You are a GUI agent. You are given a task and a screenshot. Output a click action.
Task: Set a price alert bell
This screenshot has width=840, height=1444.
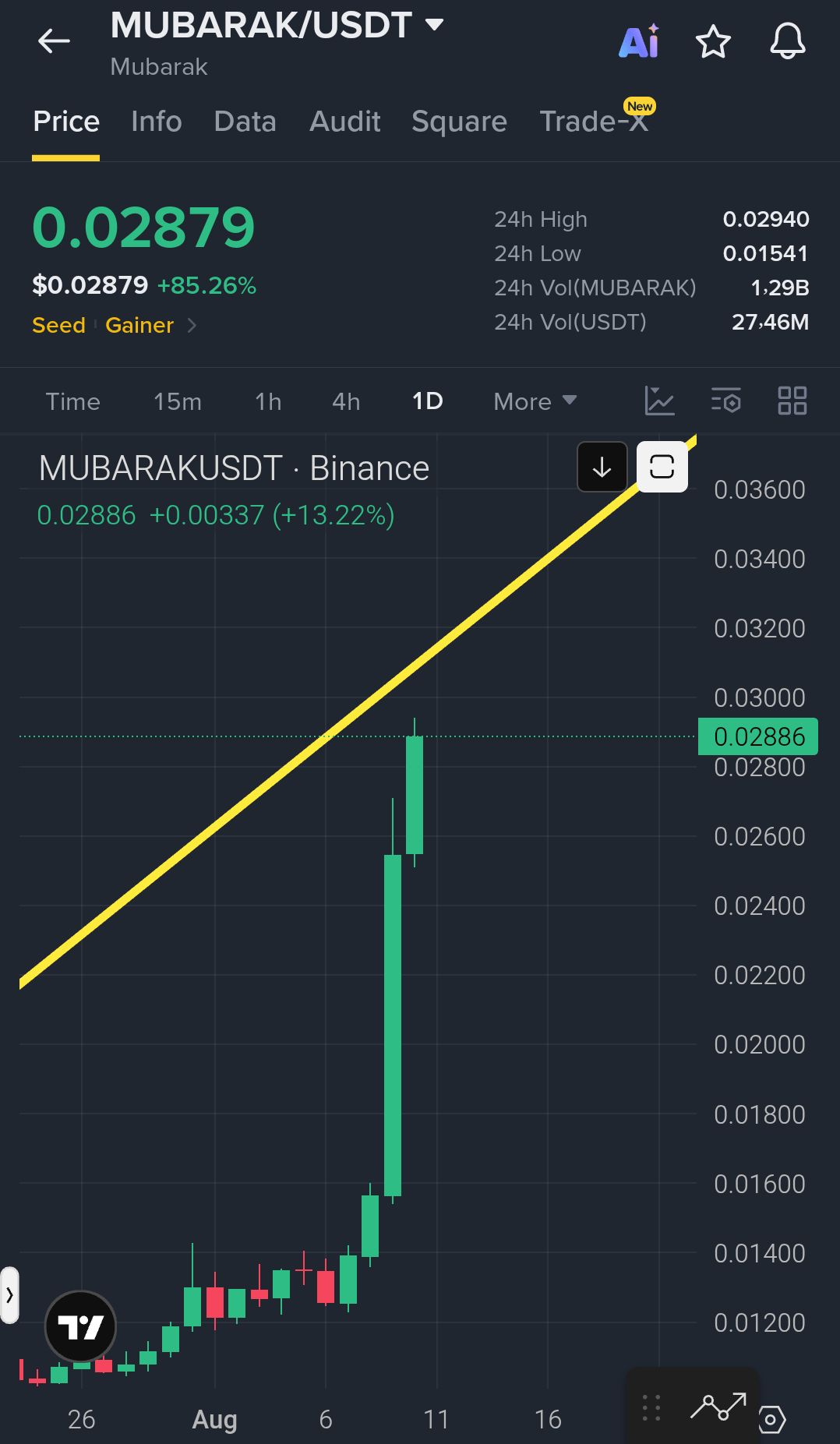click(x=788, y=41)
